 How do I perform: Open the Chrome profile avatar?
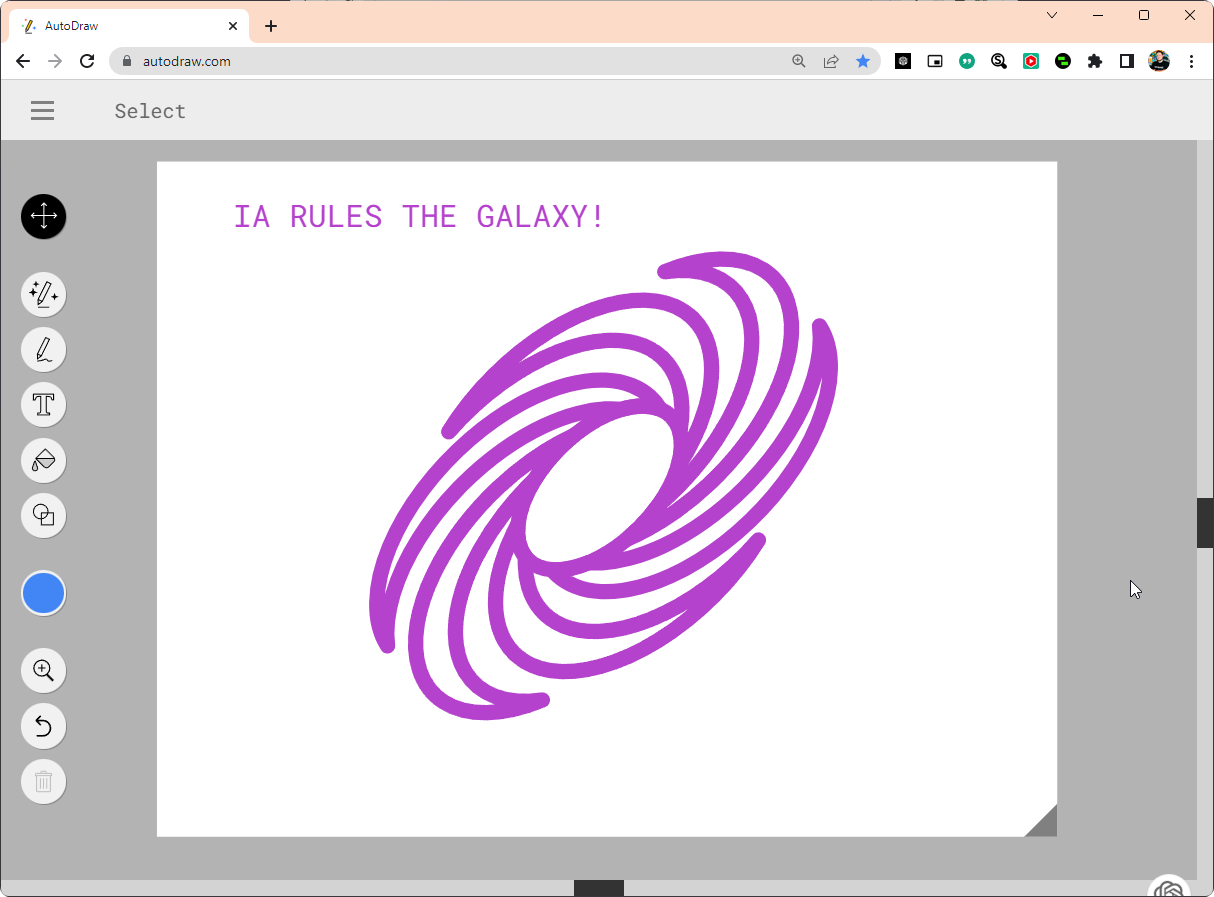pyautogui.click(x=1159, y=61)
